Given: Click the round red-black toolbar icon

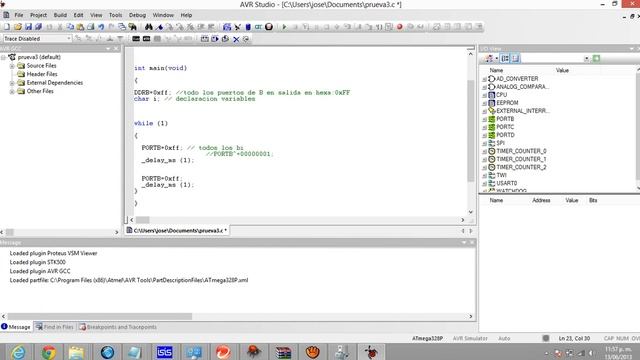Looking at the screenshot, I should pyautogui.click(x=269, y=27).
